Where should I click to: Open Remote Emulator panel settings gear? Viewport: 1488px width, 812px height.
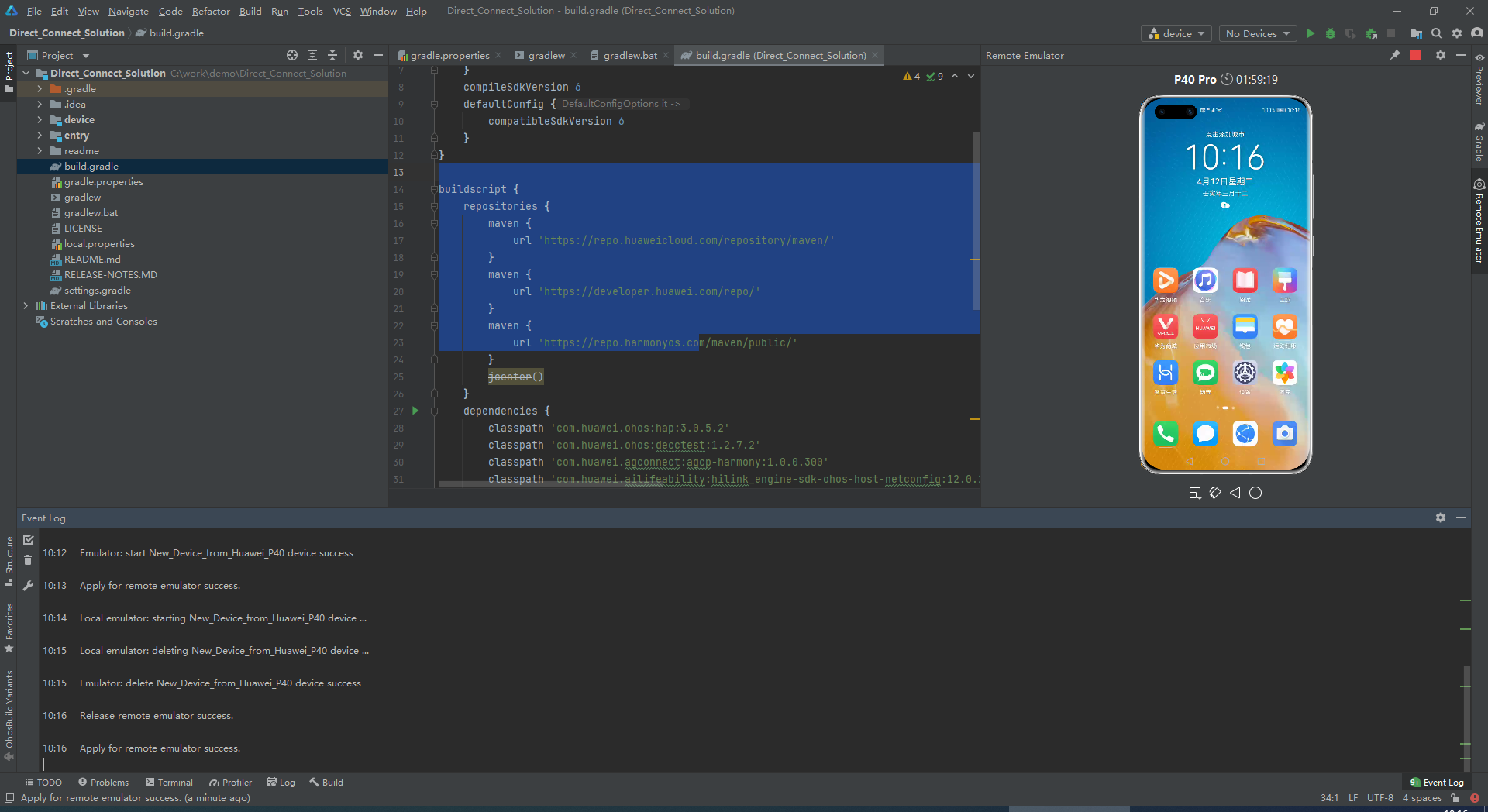point(1441,55)
